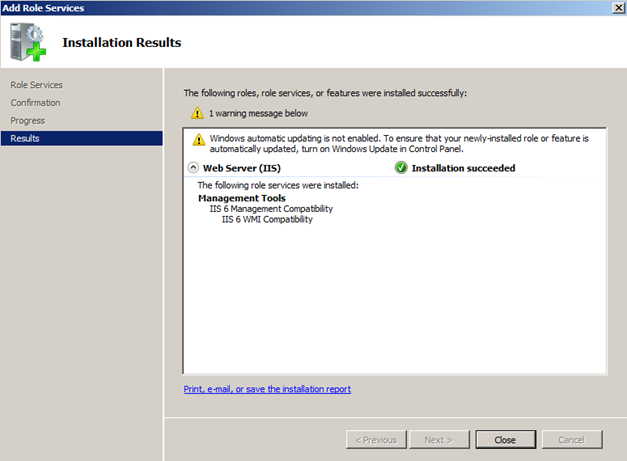This screenshot has height=461, width=627.
Task: Click the Close button
Action: [x=505, y=440]
